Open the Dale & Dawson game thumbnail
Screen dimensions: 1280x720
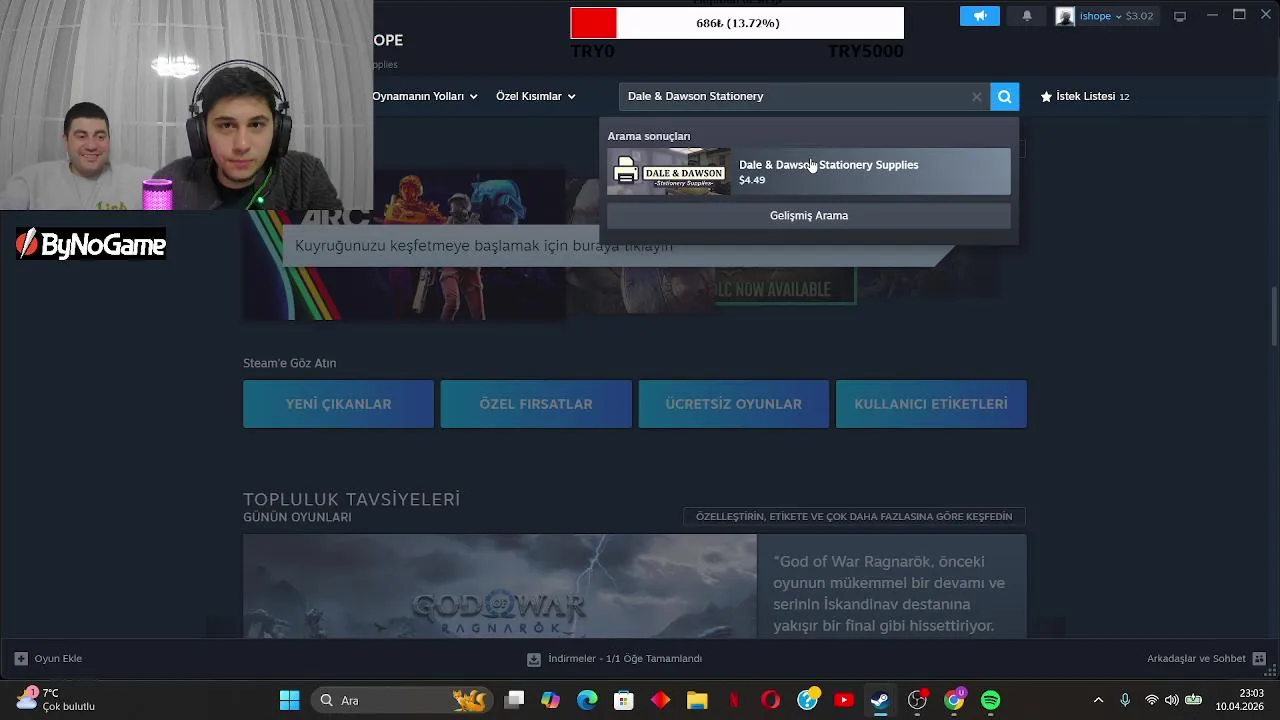coord(669,171)
